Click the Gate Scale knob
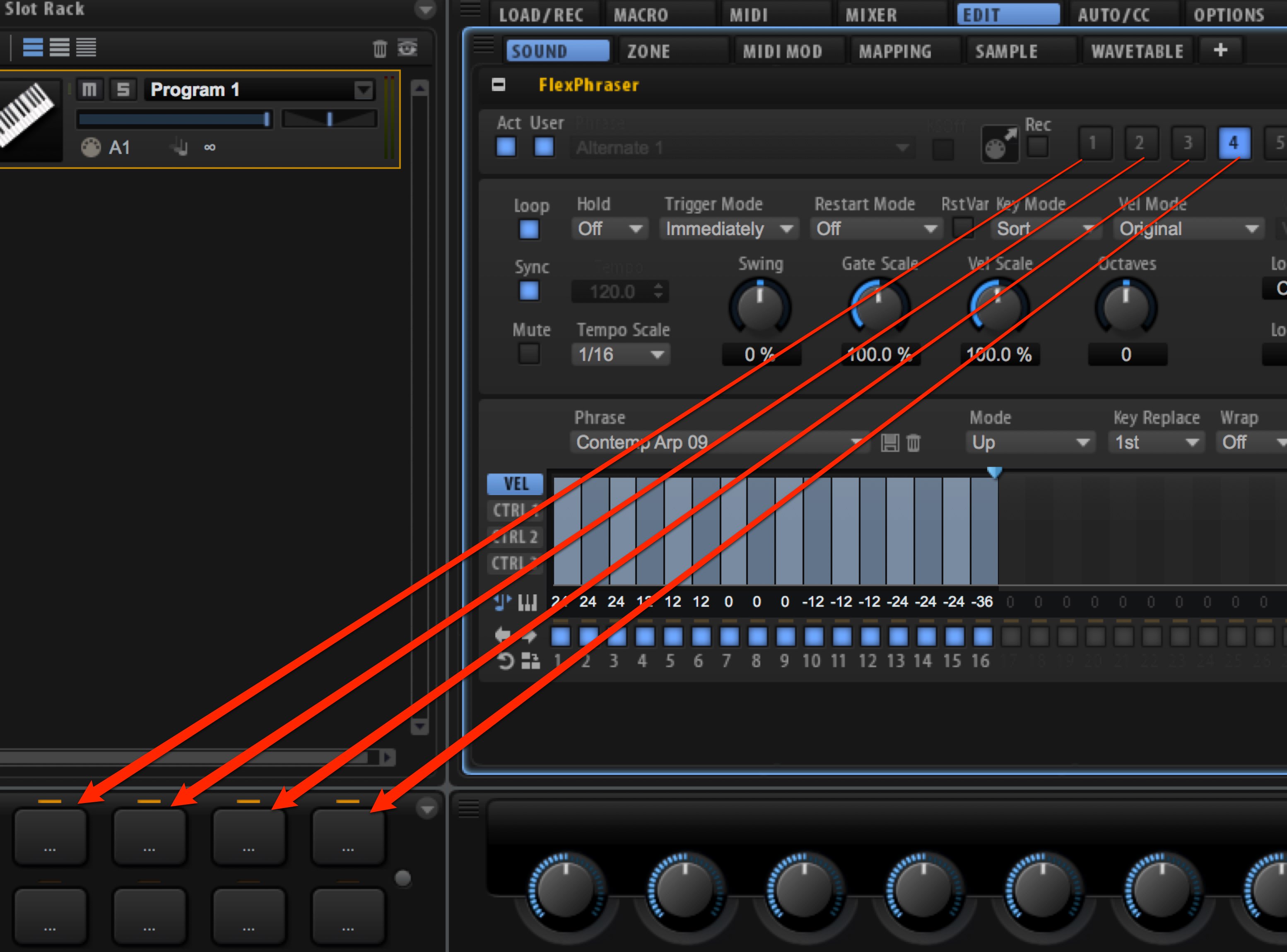The height and width of the screenshot is (952, 1287). point(879,307)
